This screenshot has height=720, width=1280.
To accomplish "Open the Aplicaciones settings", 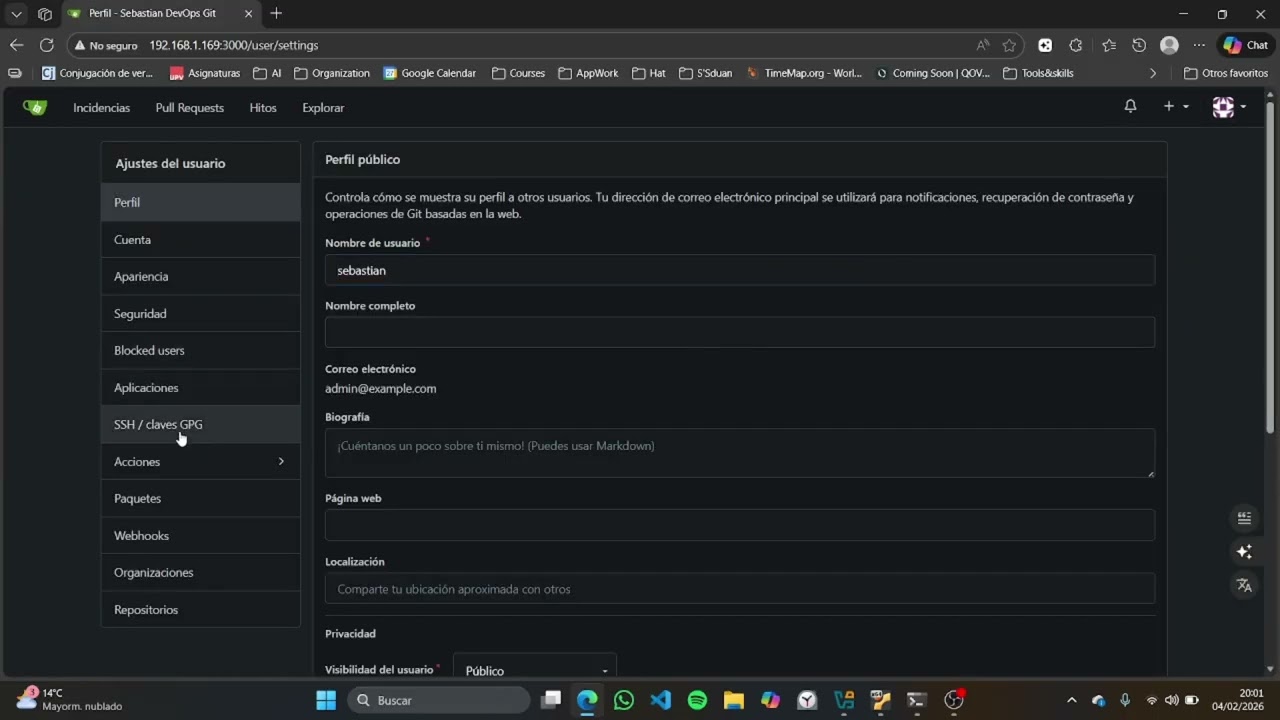I will tap(200, 387).
